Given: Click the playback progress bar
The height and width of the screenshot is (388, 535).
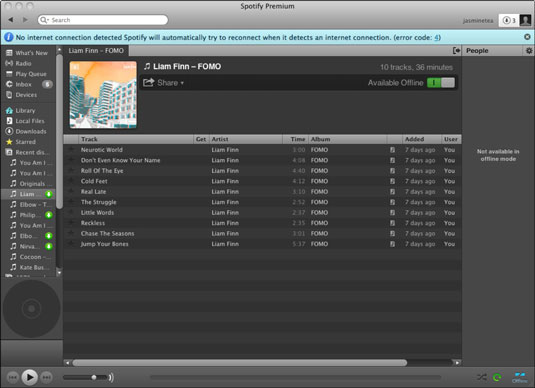Looking at the screenshot, I should pos(295,377).
